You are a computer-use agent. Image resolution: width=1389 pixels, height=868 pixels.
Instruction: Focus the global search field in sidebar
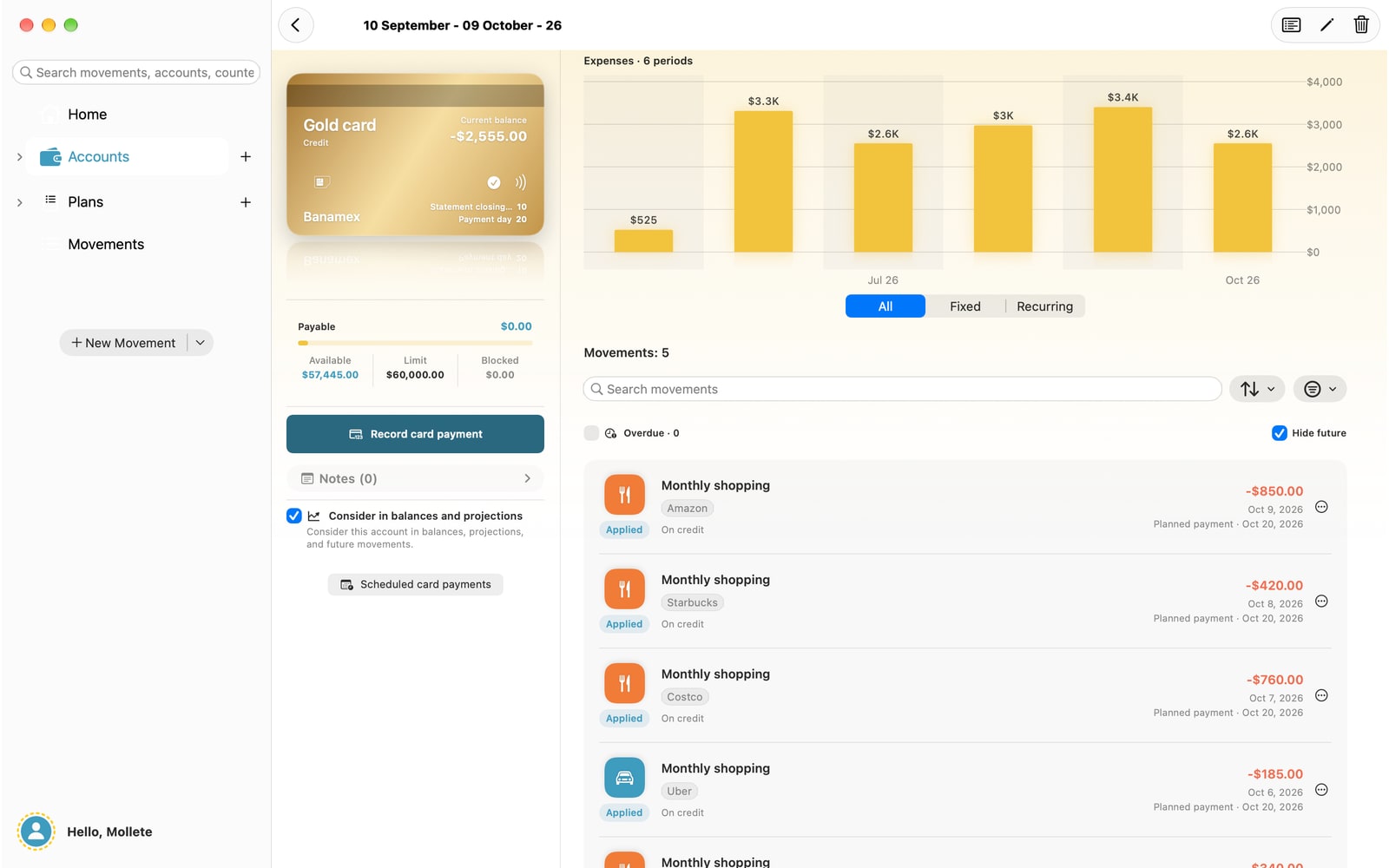[136, 73]
